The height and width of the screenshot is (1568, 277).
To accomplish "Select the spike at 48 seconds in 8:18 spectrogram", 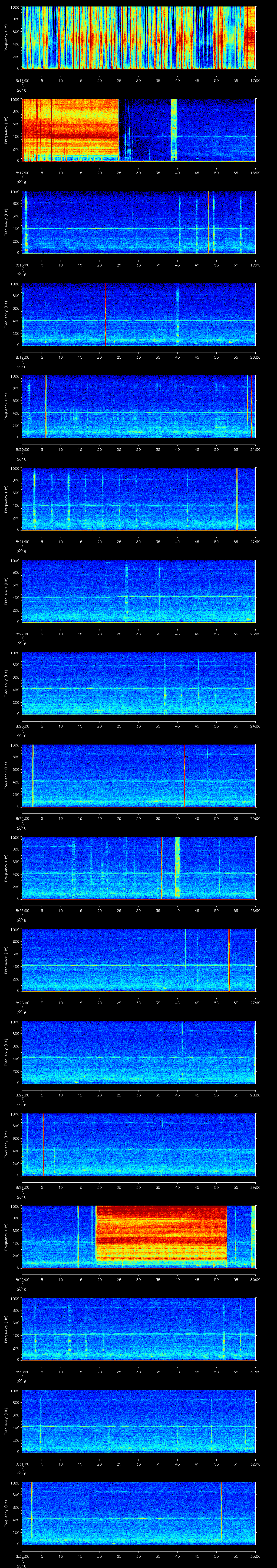I will (208, 222).
